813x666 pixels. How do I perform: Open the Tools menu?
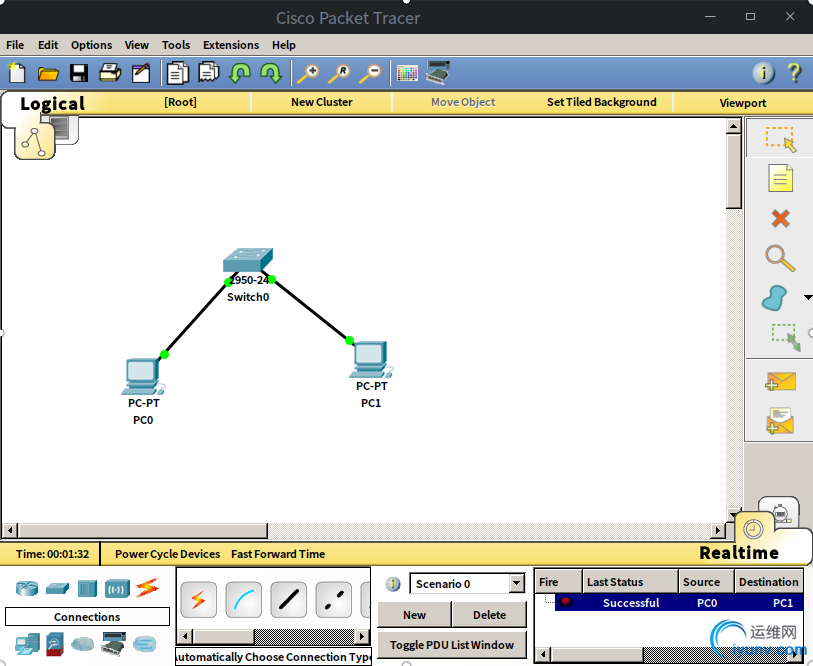pos(176,45)
